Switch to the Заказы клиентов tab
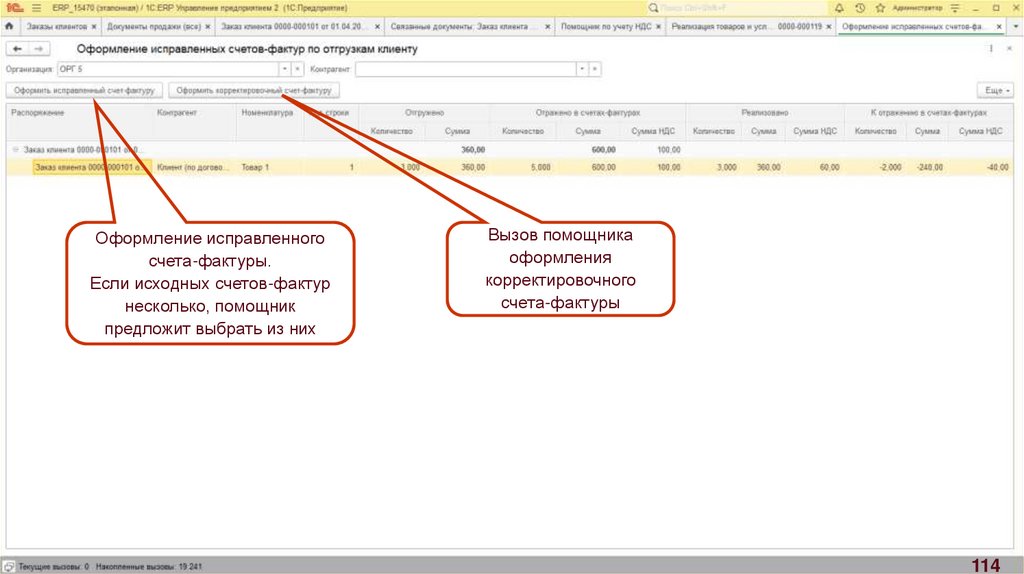Screen dimensions: 1024x574 (x=56, y=27)
